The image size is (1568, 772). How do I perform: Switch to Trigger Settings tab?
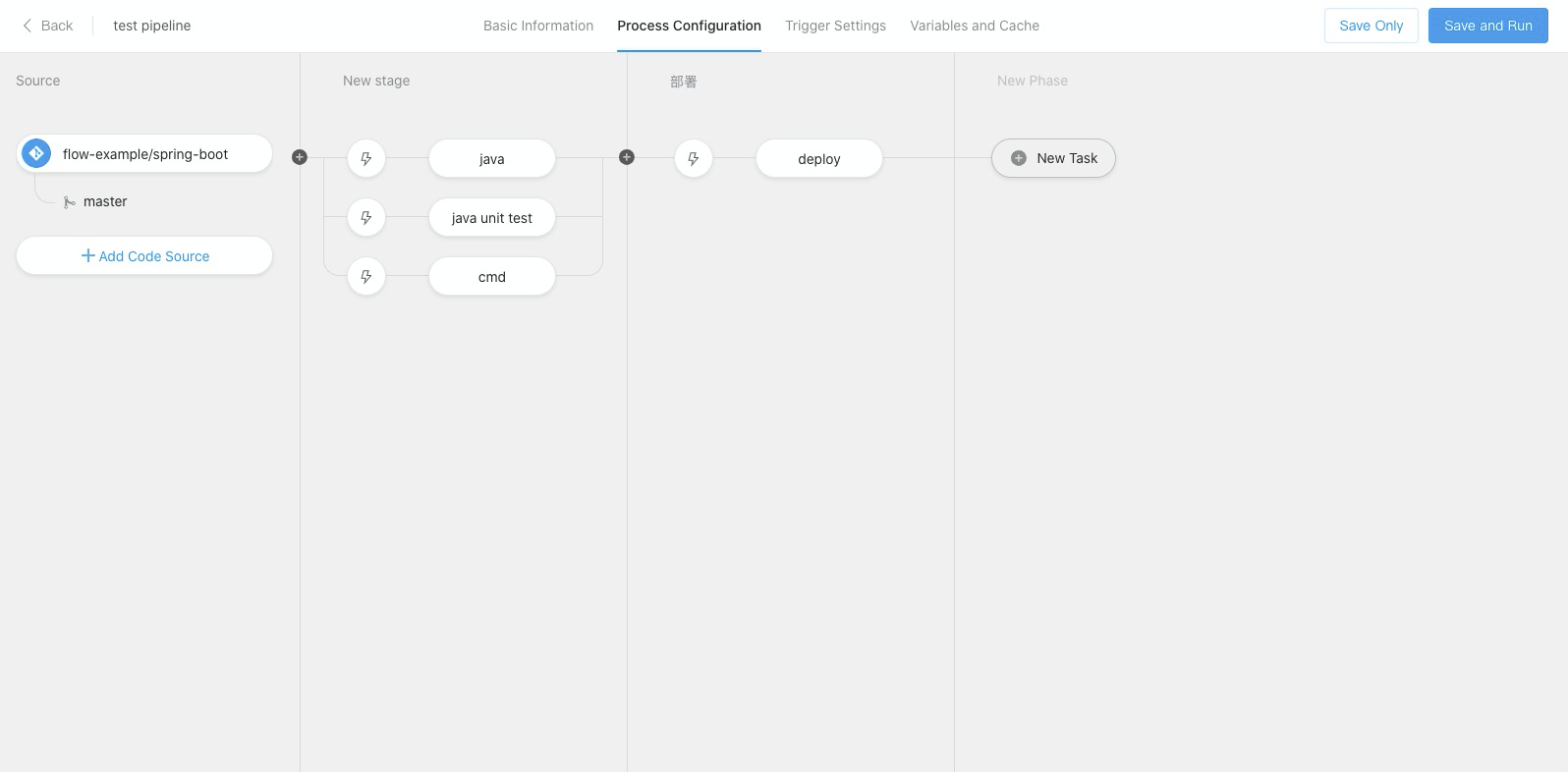[835, 26]
